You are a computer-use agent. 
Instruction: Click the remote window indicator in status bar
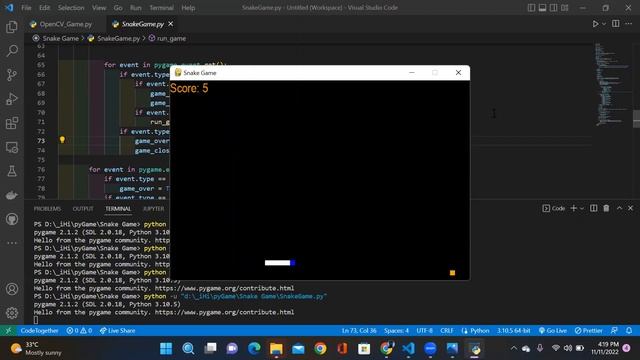coord(8,331)
